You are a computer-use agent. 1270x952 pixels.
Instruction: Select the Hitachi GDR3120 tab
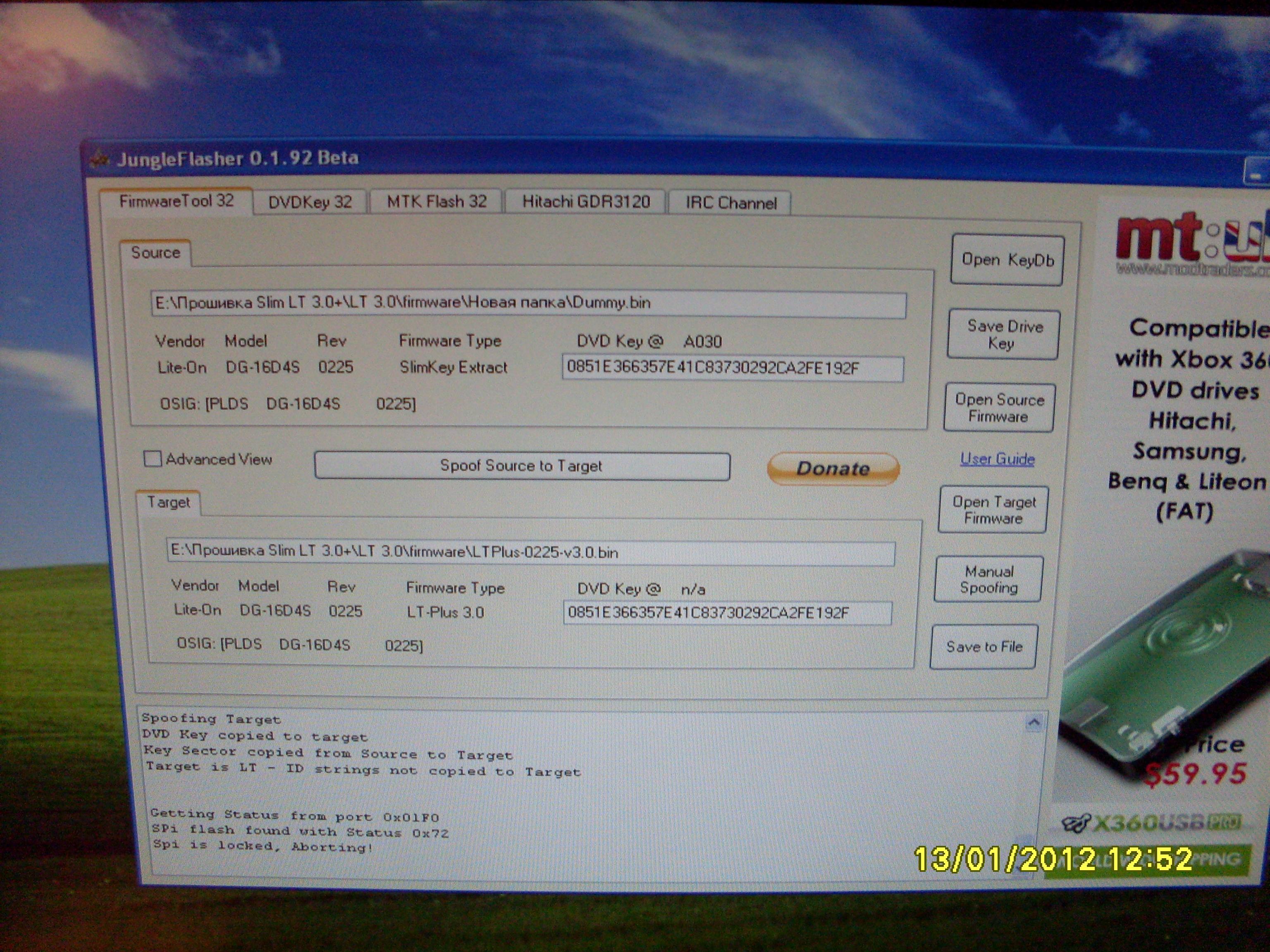(x=586, y=202)
